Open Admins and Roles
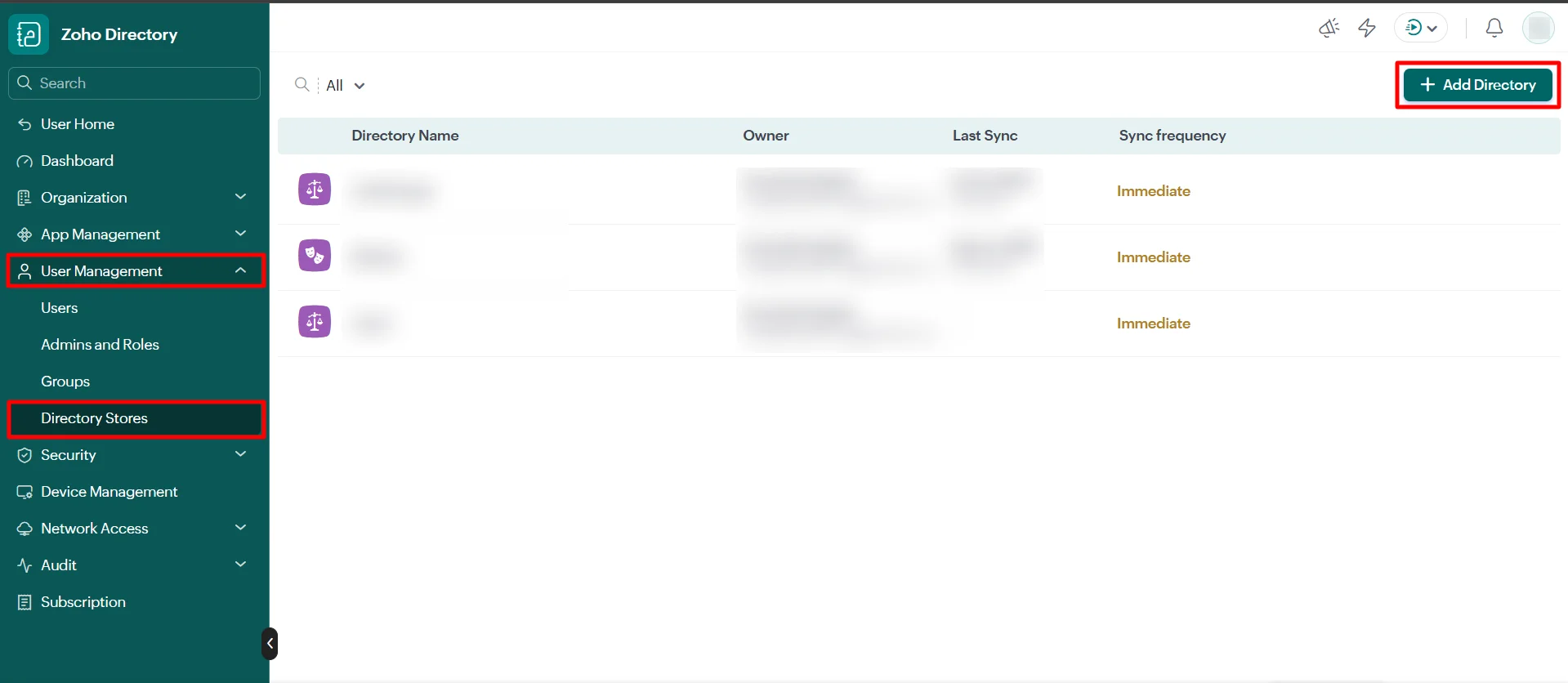The width and height of the screenshot is (1568, 683). [100, 345]
